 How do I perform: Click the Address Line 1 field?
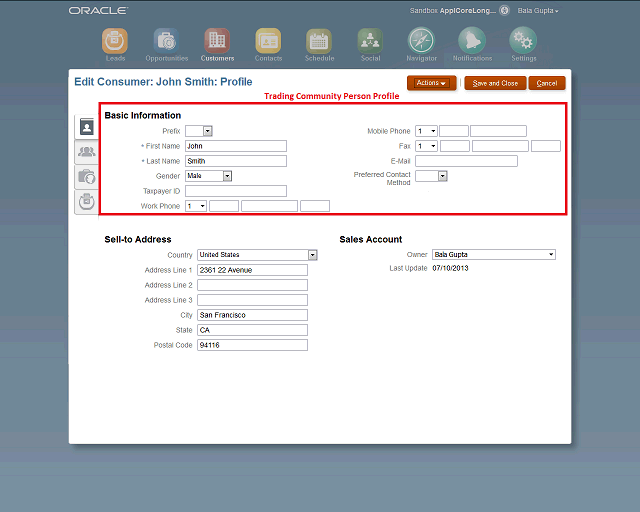(x=252, y=270)
